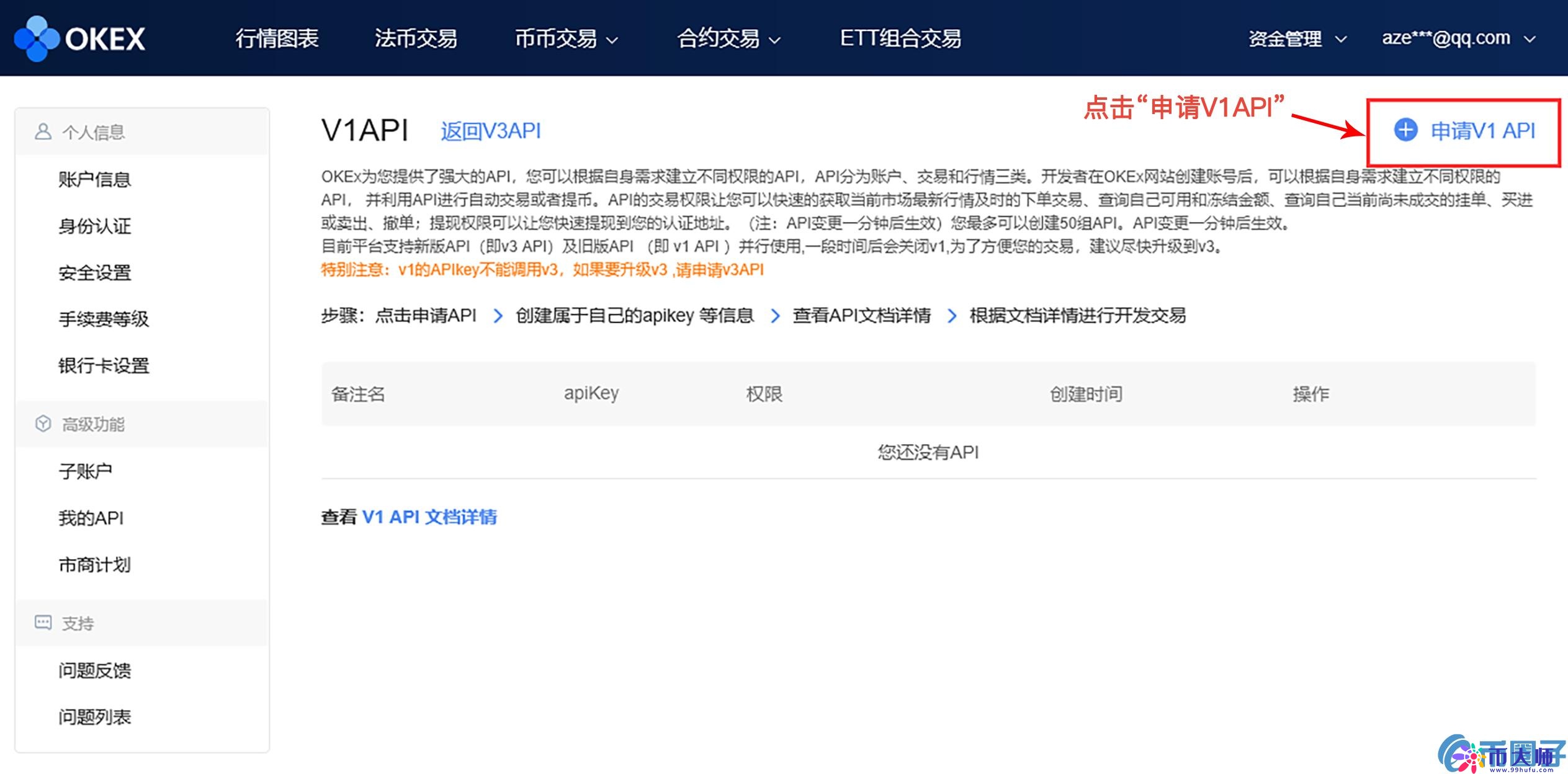Image resolution: width=1568 pixels, height=774 pixels.
Task: Click the OKEX logo icon
Action: (37, 38)
